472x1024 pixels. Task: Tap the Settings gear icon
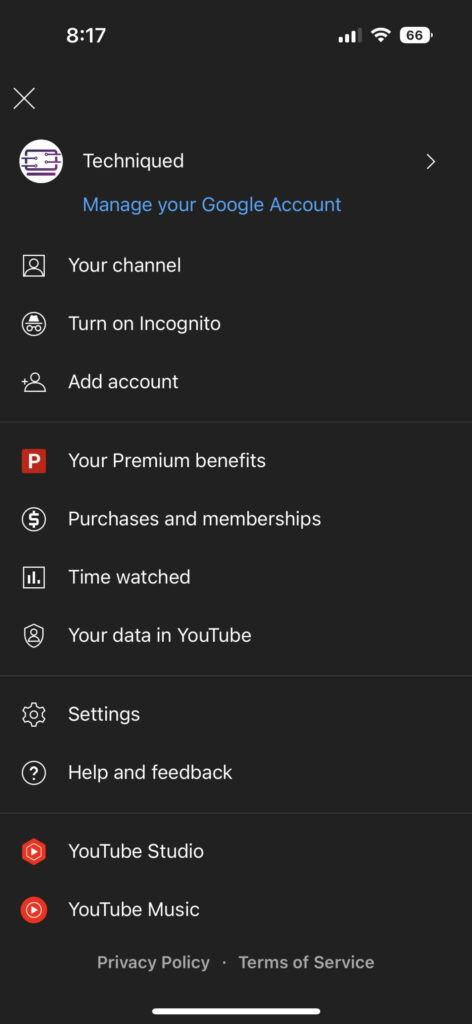point(34,714)
